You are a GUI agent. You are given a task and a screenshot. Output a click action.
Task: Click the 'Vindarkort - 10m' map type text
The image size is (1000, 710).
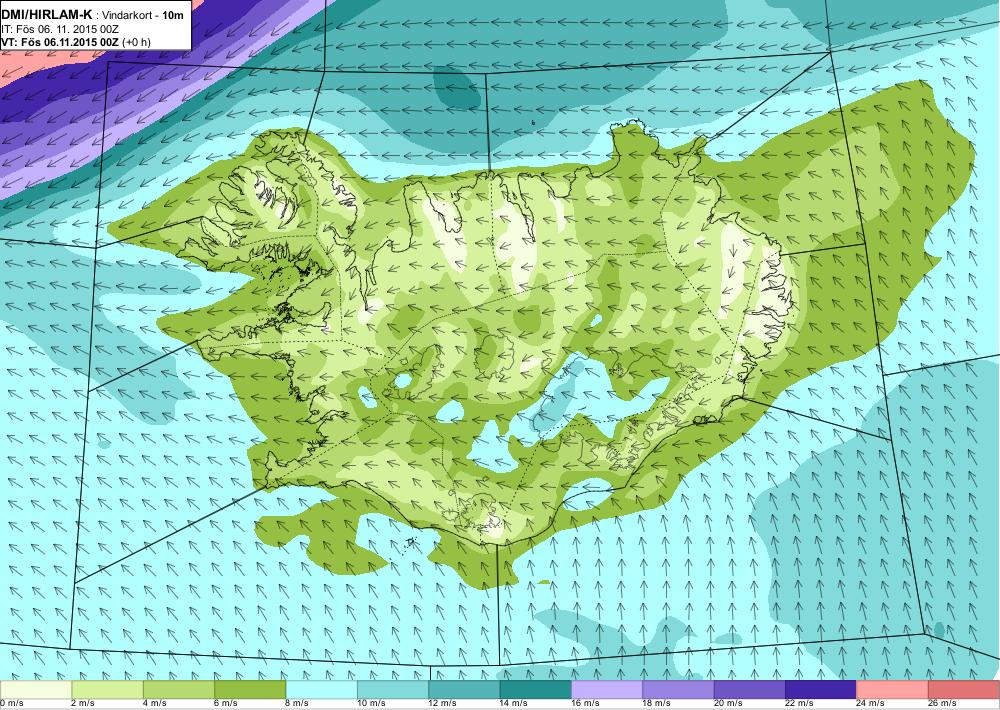143,15
